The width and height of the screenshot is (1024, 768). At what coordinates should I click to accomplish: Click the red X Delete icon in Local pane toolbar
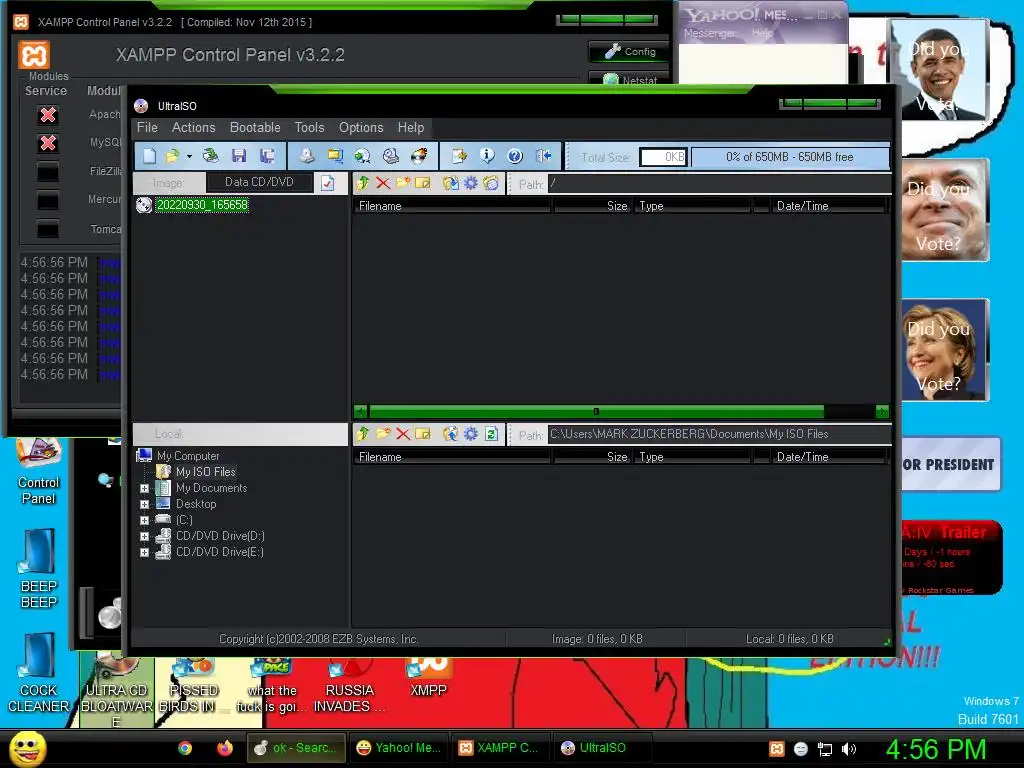403,434
